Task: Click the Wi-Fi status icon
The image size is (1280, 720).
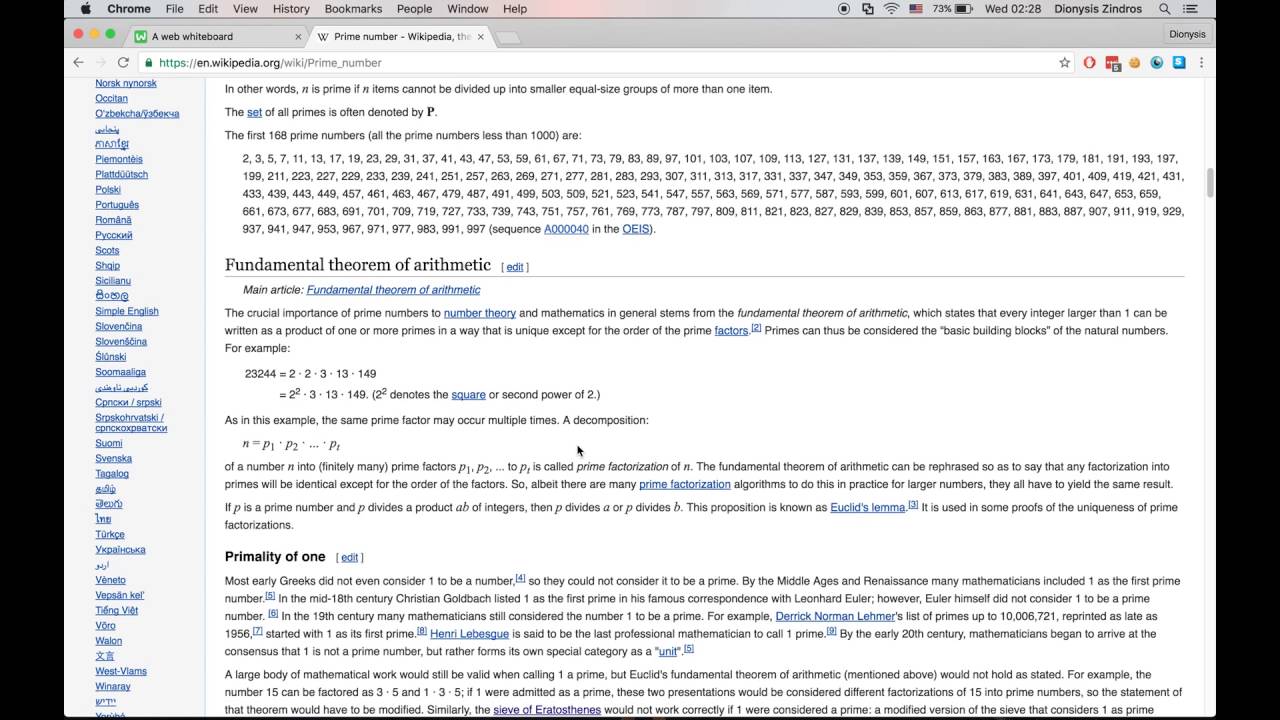Action: pos(891,9)
